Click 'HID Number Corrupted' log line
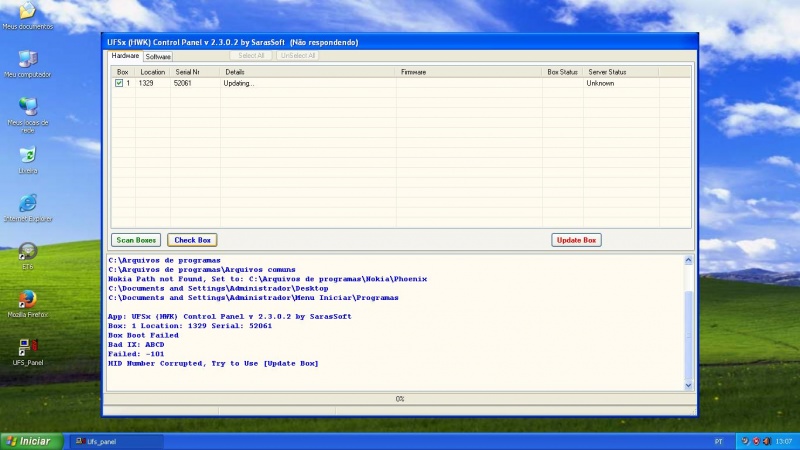This screenshot has width=800, height=450. pos(213,363)
